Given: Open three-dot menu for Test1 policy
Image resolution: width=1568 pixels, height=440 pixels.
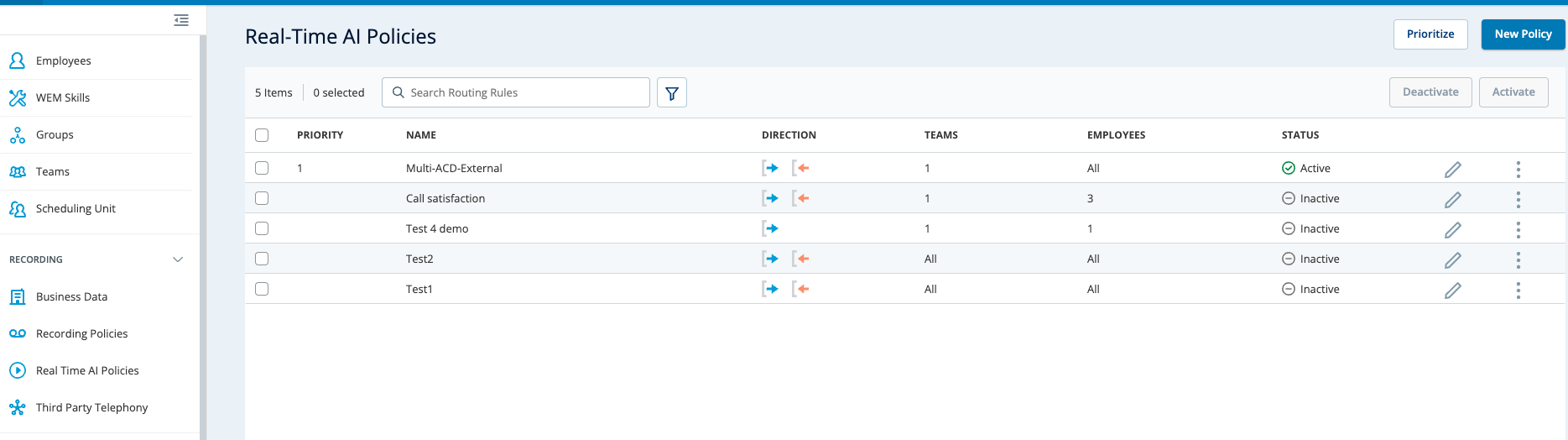Looking at the screenshot, I should pos(1518,290).
